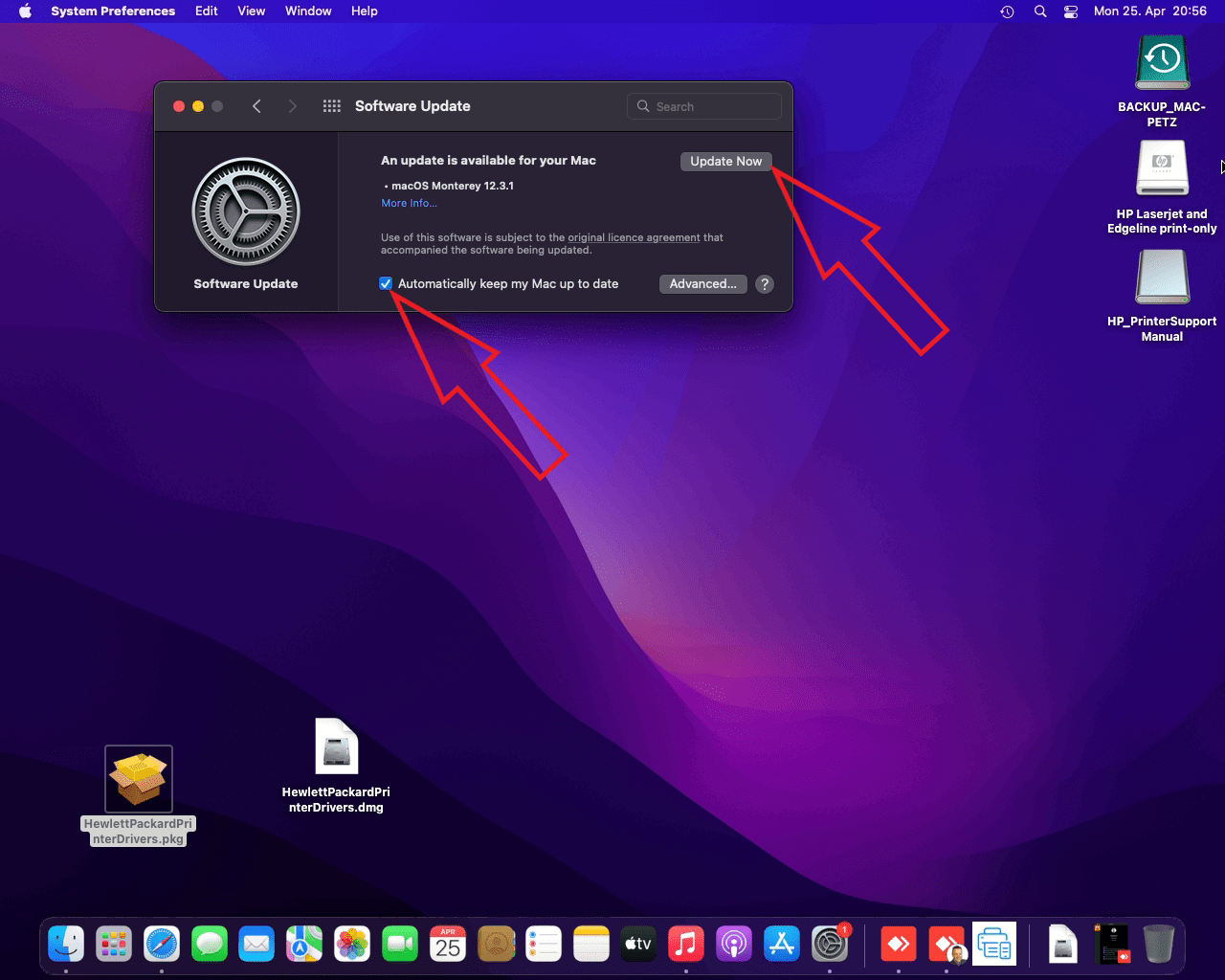This screenshot has height=980, width=1225.
Task: Open Podcasts from the Dock
Action: pyautogui.click(x=734, y=945)
